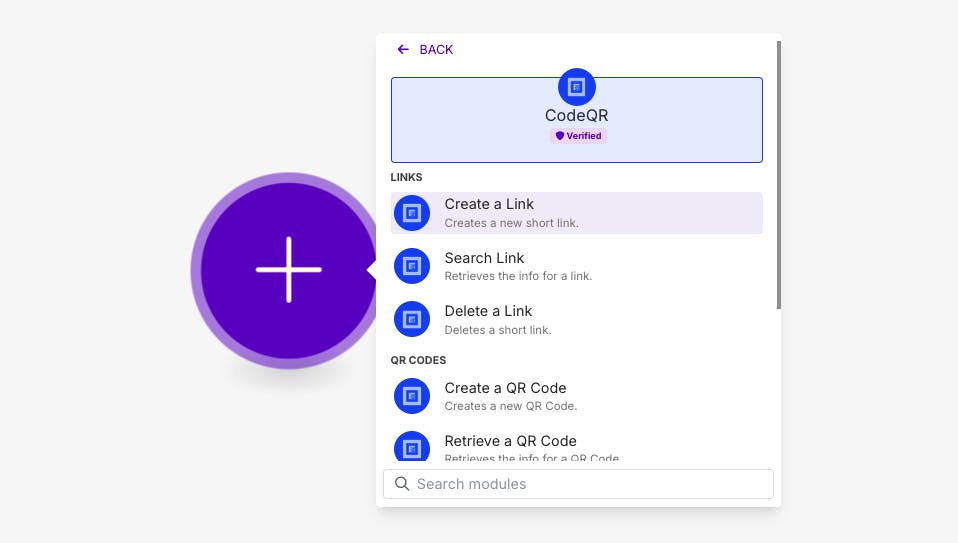
Task: Select the Retrieve a QR Code module
Action: pyautogui.click(x=576, y=446)
